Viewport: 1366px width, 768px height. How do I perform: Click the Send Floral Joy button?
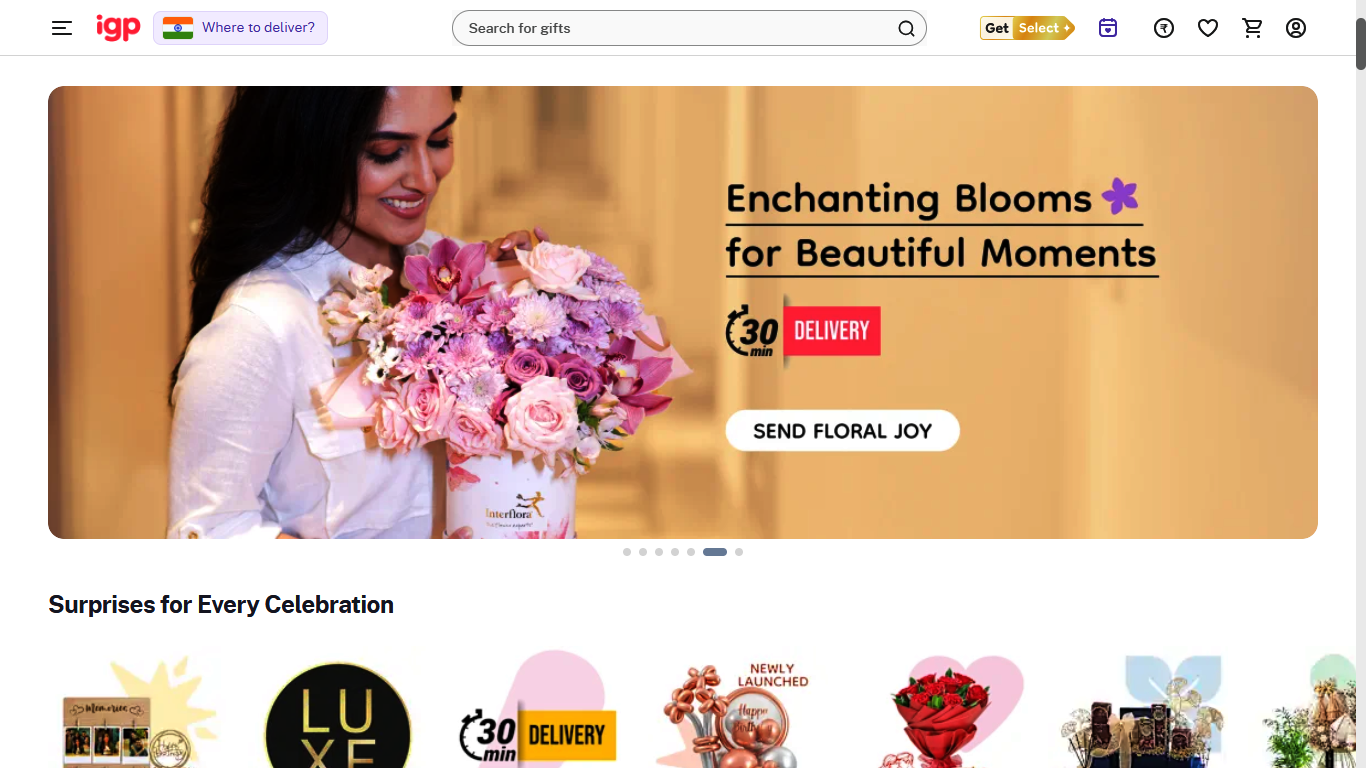click(842, 431)
